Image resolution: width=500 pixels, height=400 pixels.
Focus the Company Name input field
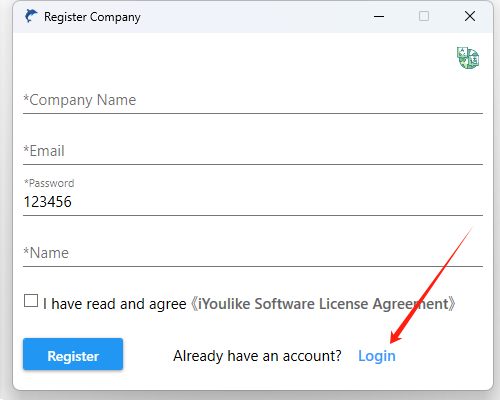point(253,100)
